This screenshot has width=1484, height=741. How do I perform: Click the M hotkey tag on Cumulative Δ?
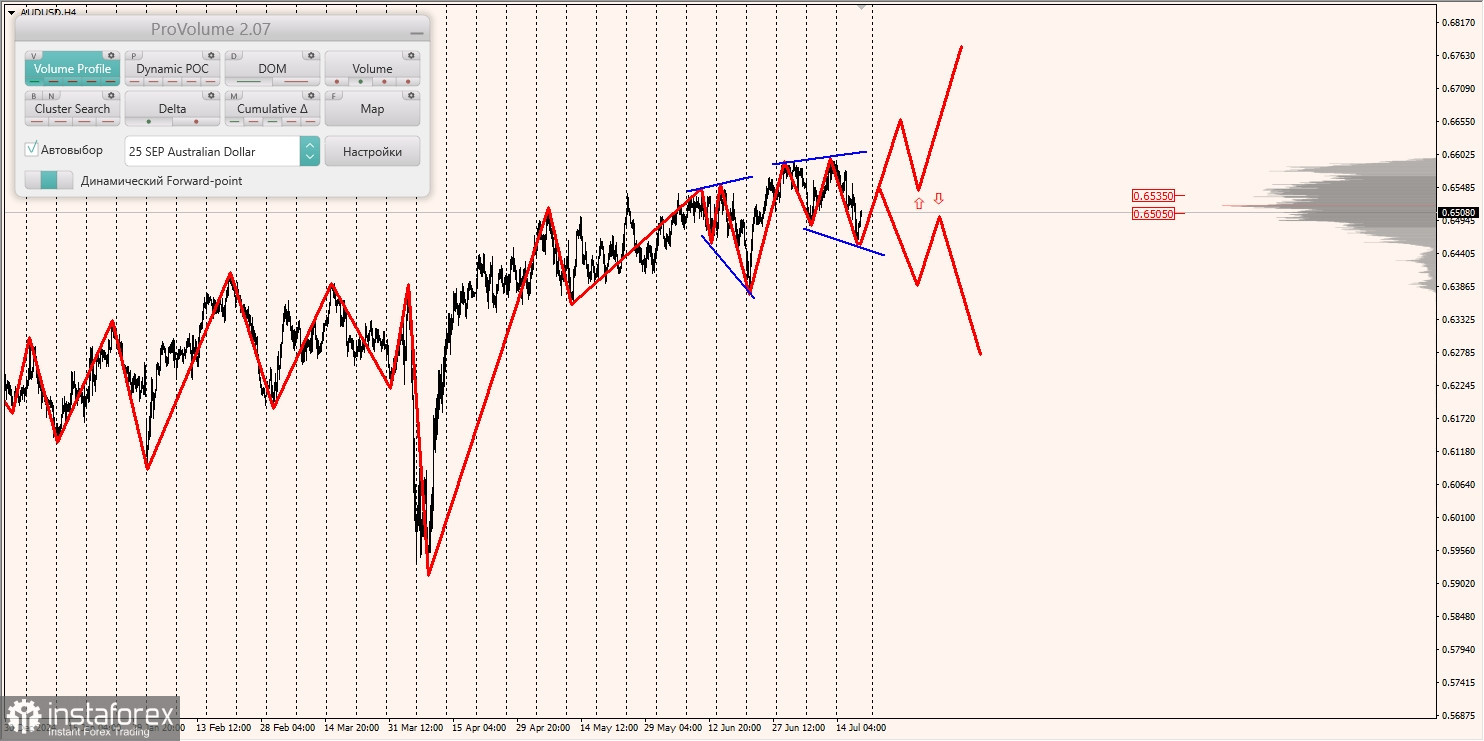pos(234,96)
